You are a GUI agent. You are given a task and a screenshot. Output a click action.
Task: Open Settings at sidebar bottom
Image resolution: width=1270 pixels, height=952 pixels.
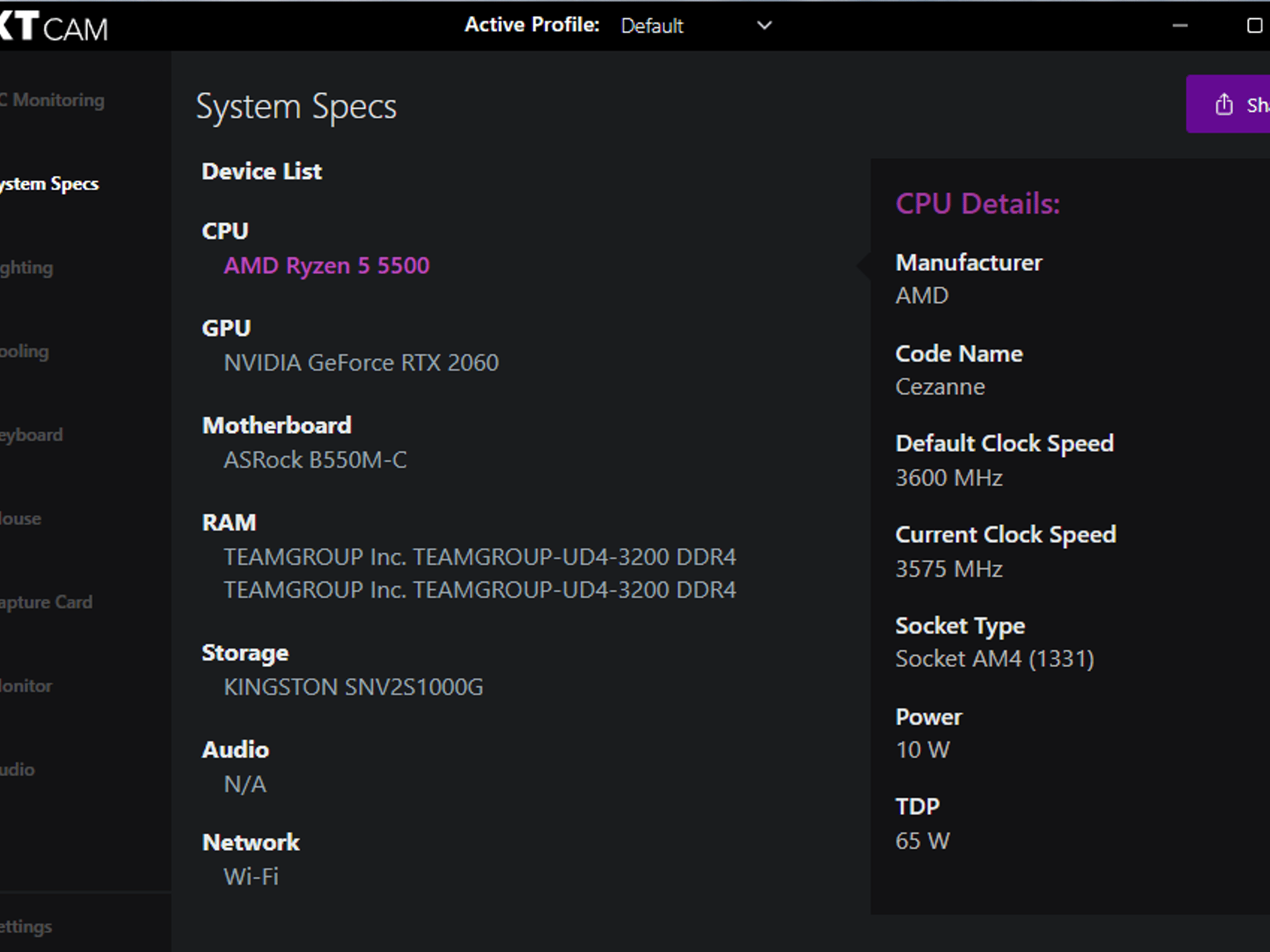pyautogui.click(x=26, y=927)
